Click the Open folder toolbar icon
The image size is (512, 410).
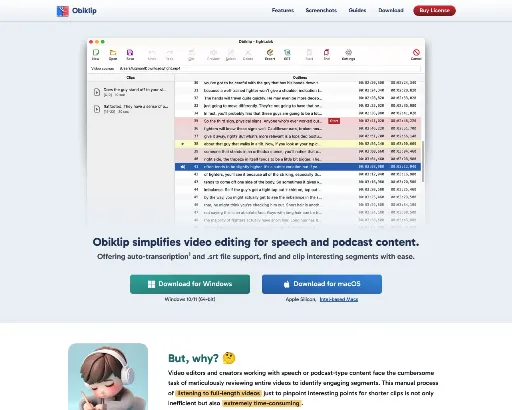point(113,52)
